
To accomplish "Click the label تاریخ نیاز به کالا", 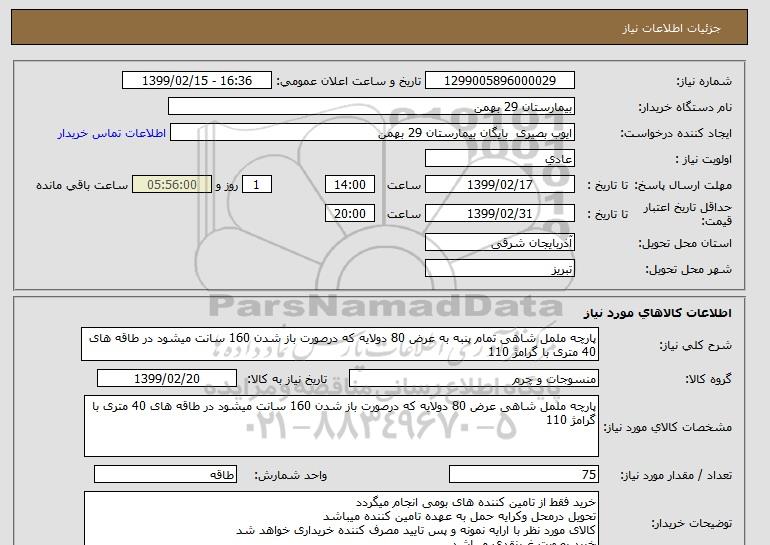I will (286, 379).
